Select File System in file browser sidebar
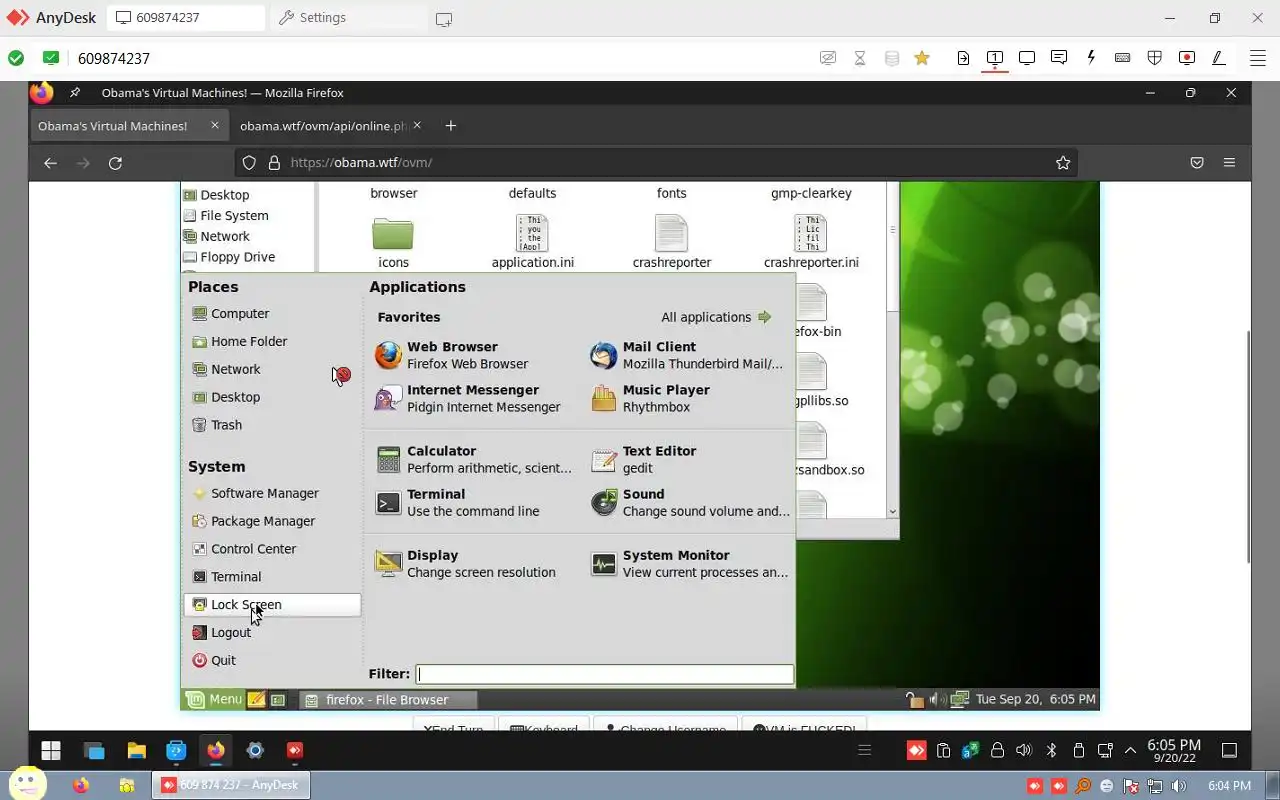 click(226, 216)
